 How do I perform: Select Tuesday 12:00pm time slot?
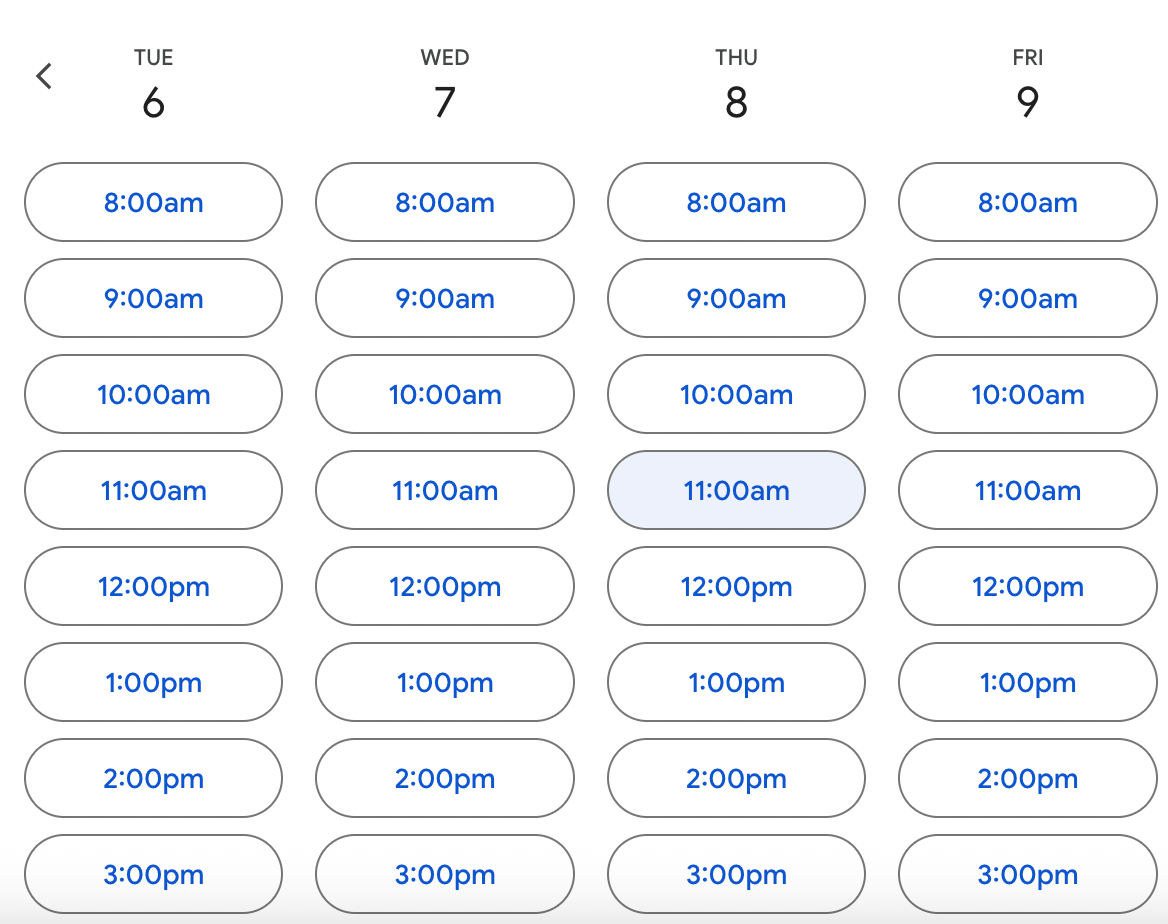tap(153, 586)
